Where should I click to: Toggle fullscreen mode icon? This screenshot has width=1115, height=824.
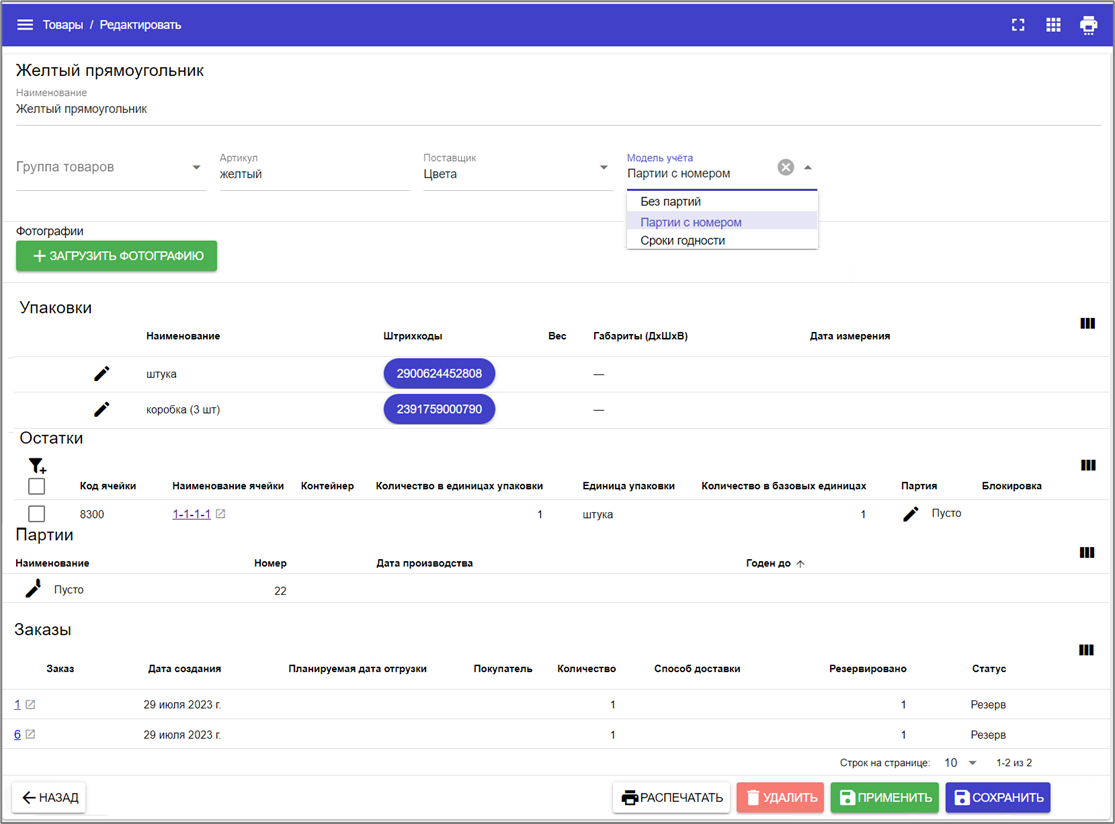(x=1018, y=25)
